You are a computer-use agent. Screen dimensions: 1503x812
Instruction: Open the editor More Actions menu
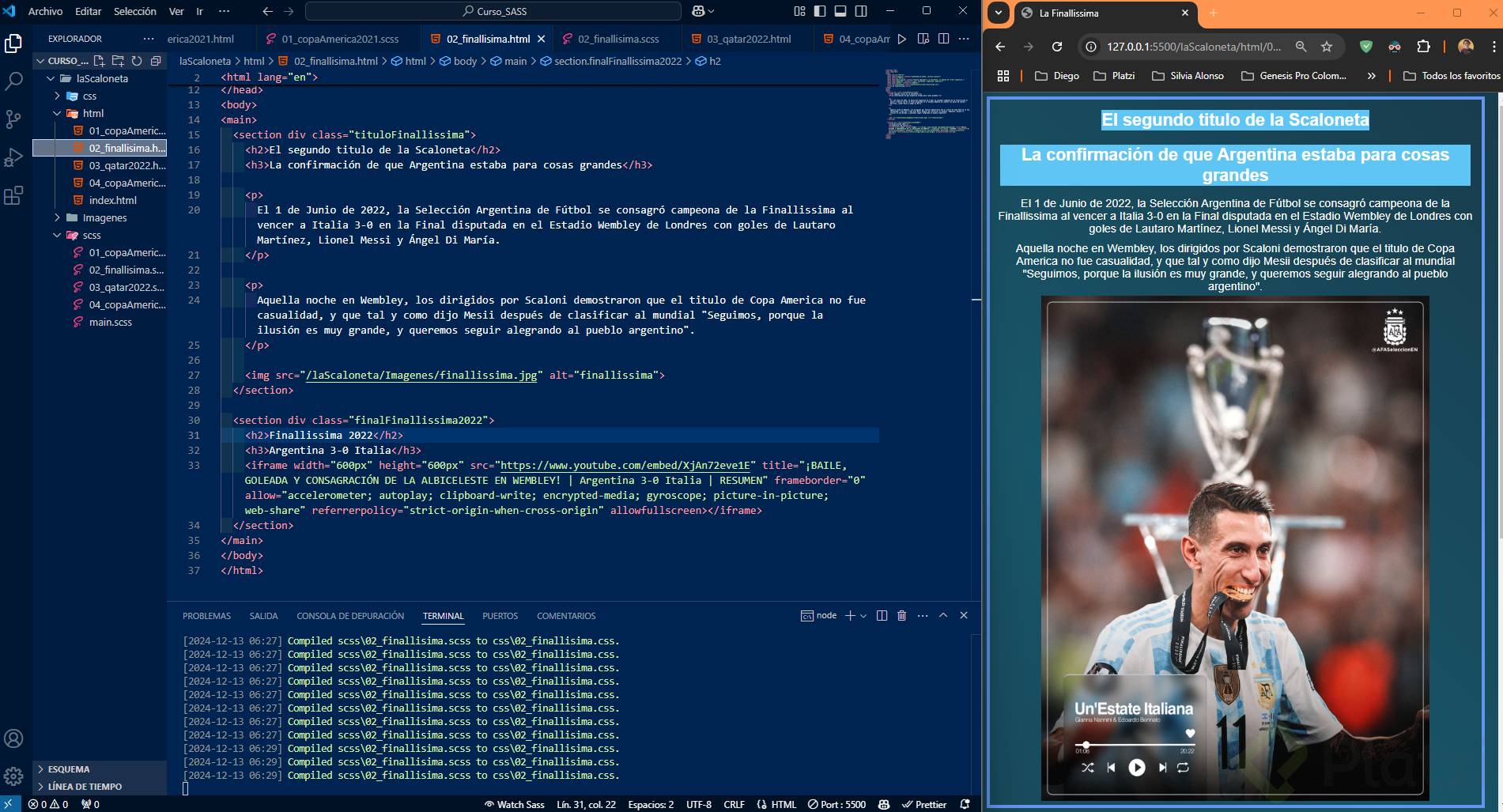pyautogui.click(x=964, y=39)
